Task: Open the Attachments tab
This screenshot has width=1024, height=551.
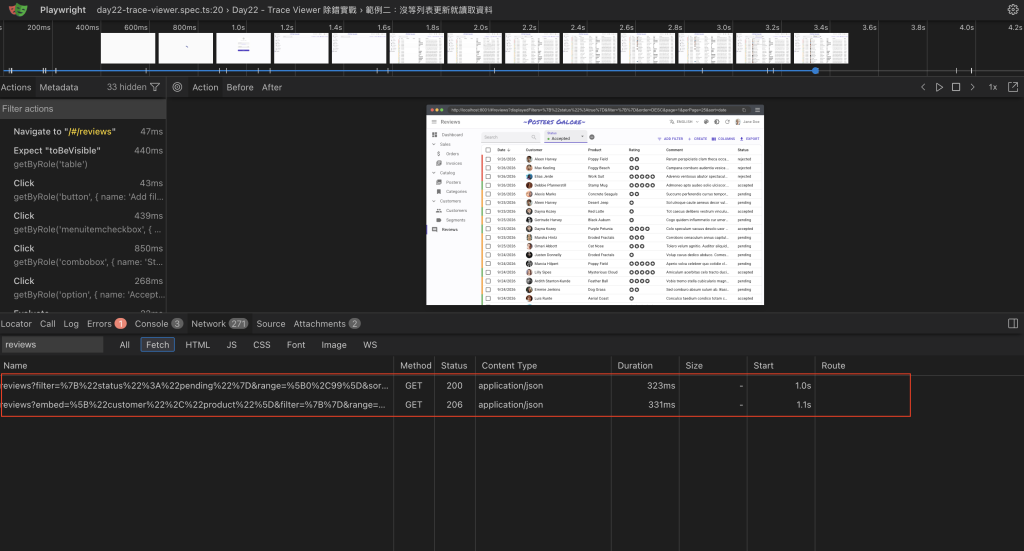Action: (327, 323)
